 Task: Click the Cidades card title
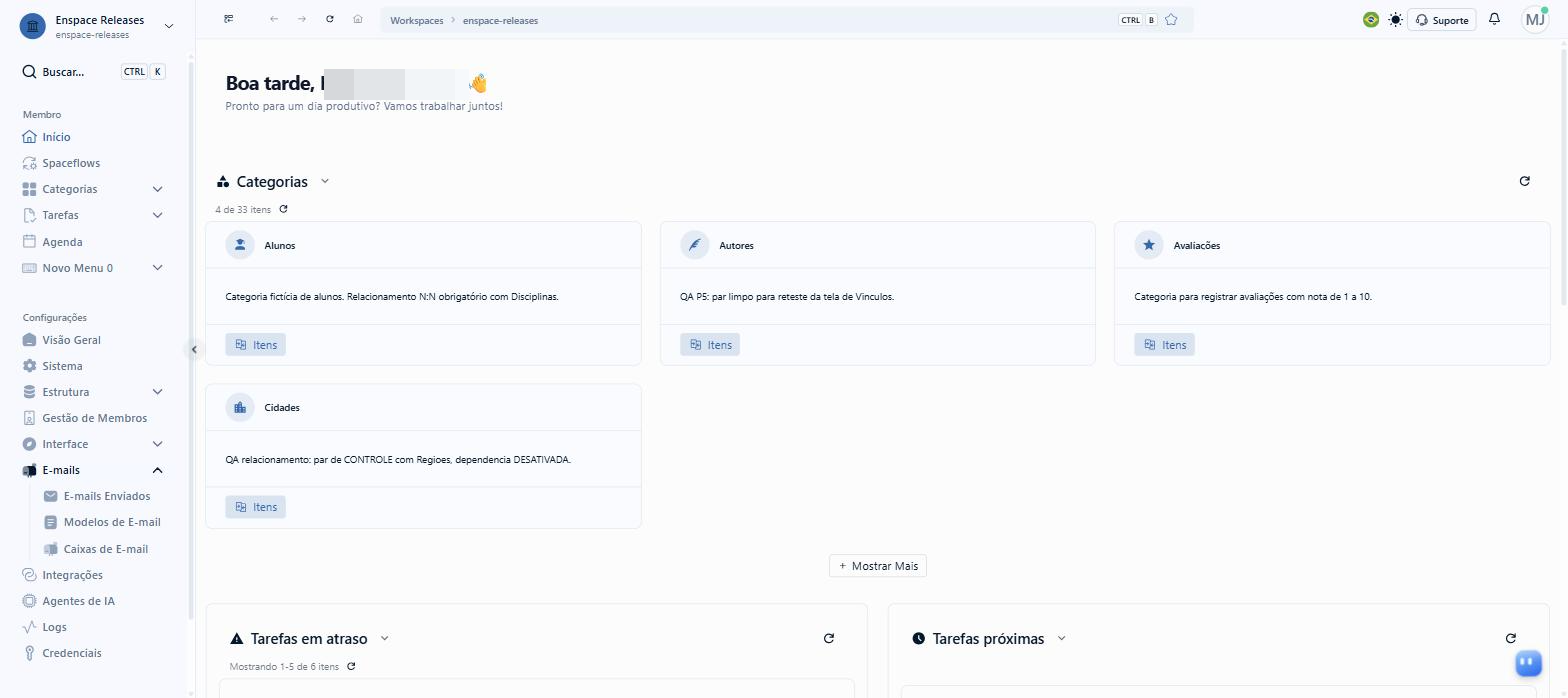click(x=282, y=408)
